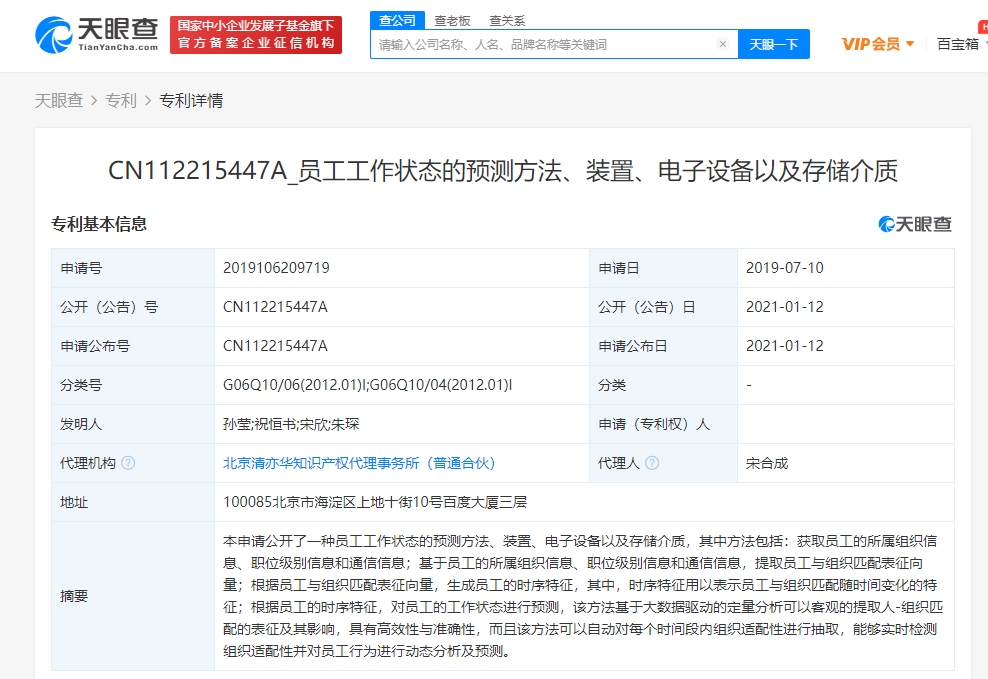
Task: Go to 天眼查 breadcrumb home link
Action: 60,101
